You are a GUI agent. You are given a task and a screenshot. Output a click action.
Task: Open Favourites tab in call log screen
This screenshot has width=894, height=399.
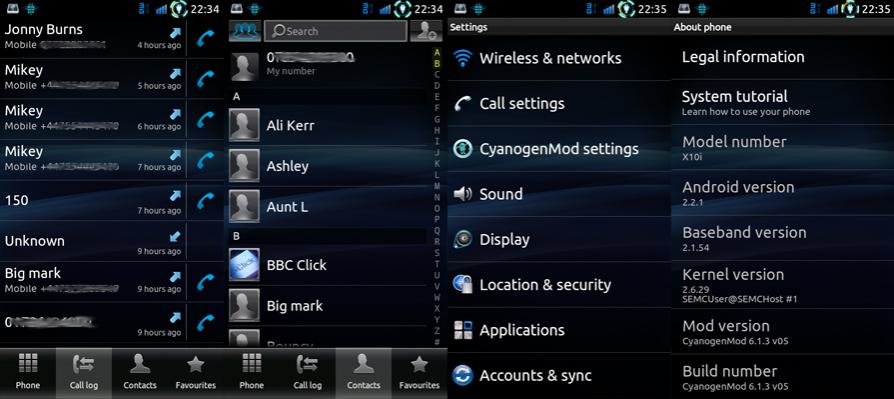click(x=196, y=373)
